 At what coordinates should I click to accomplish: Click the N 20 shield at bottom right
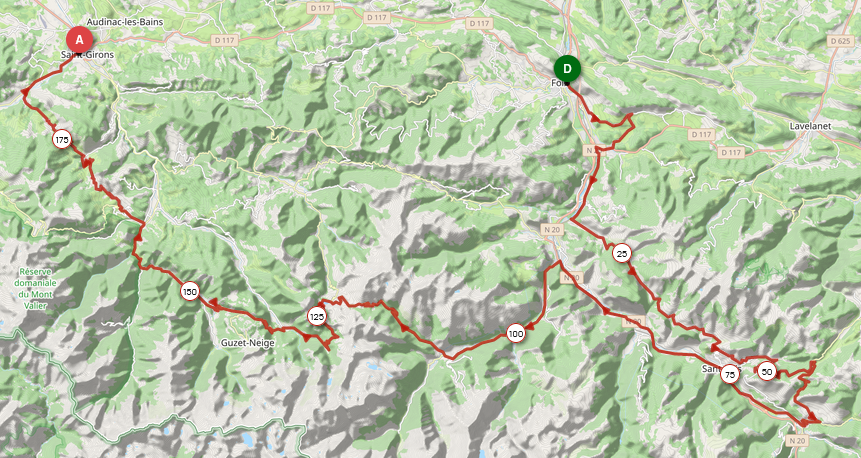click(x=797, y=440)
